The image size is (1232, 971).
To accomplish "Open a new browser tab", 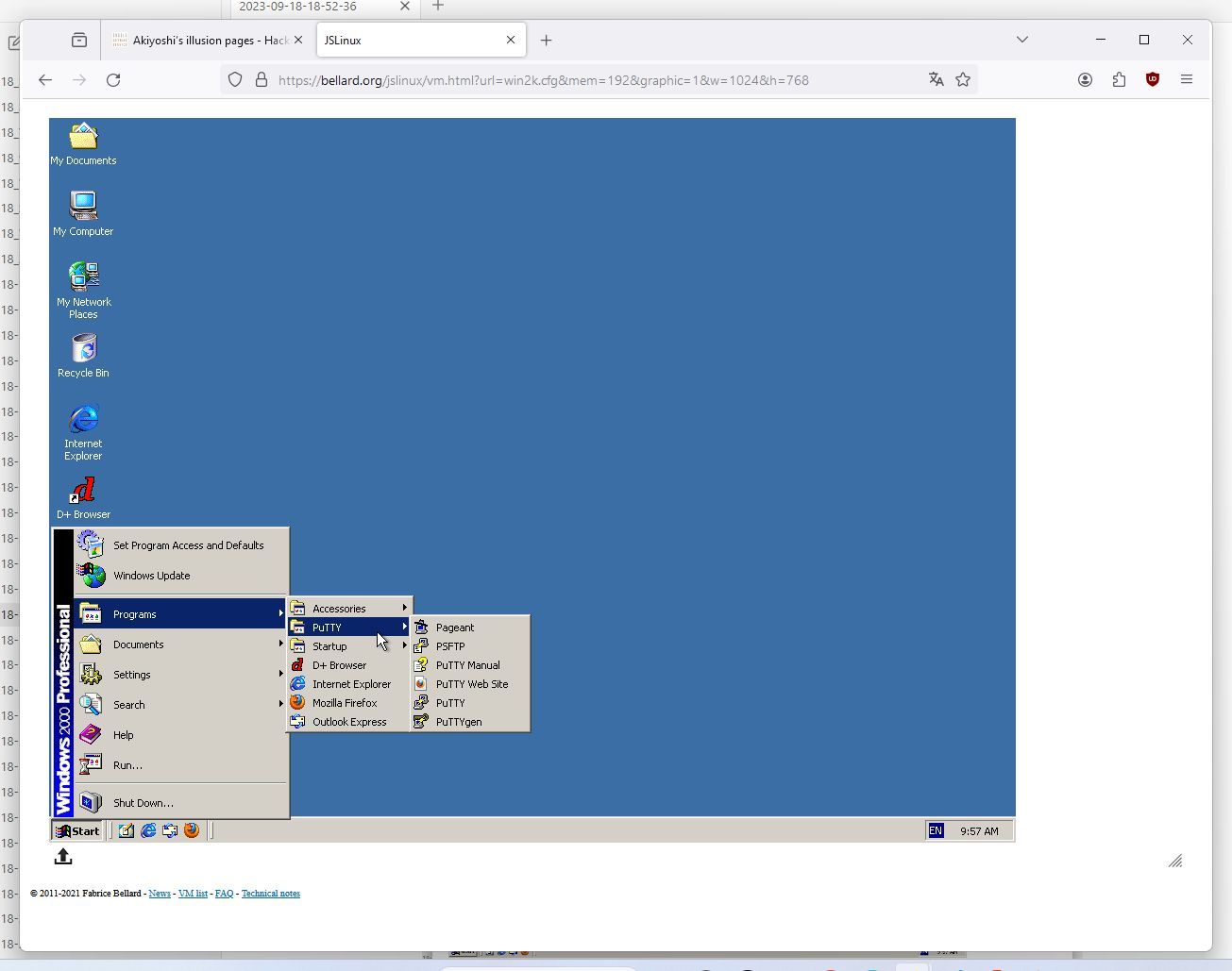I will 546,40.
